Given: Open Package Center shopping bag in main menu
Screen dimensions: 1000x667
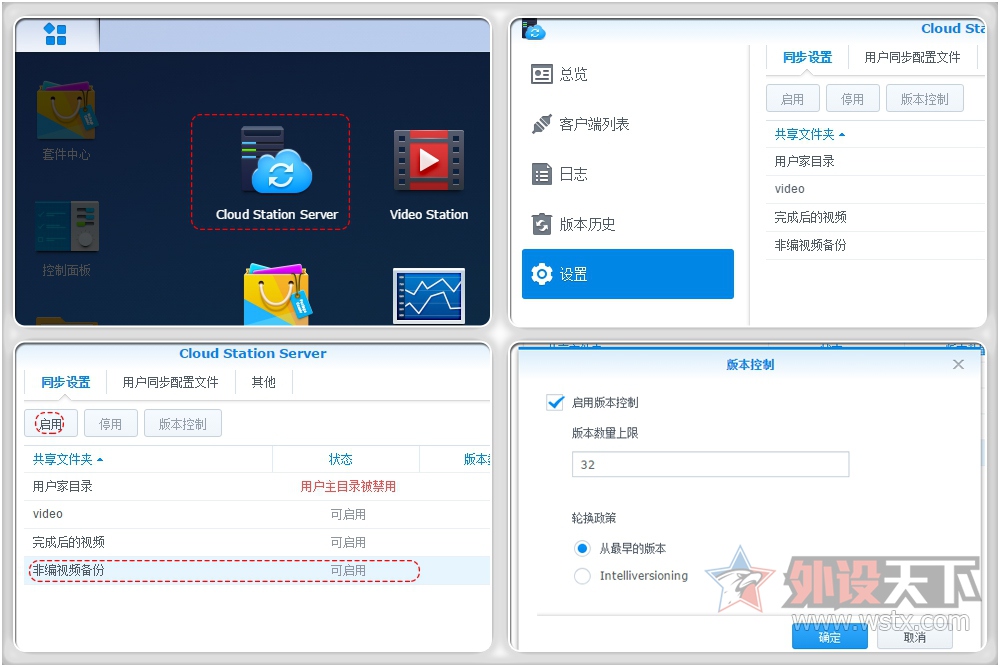Looking at the screenshot, I should coord(277,293).
